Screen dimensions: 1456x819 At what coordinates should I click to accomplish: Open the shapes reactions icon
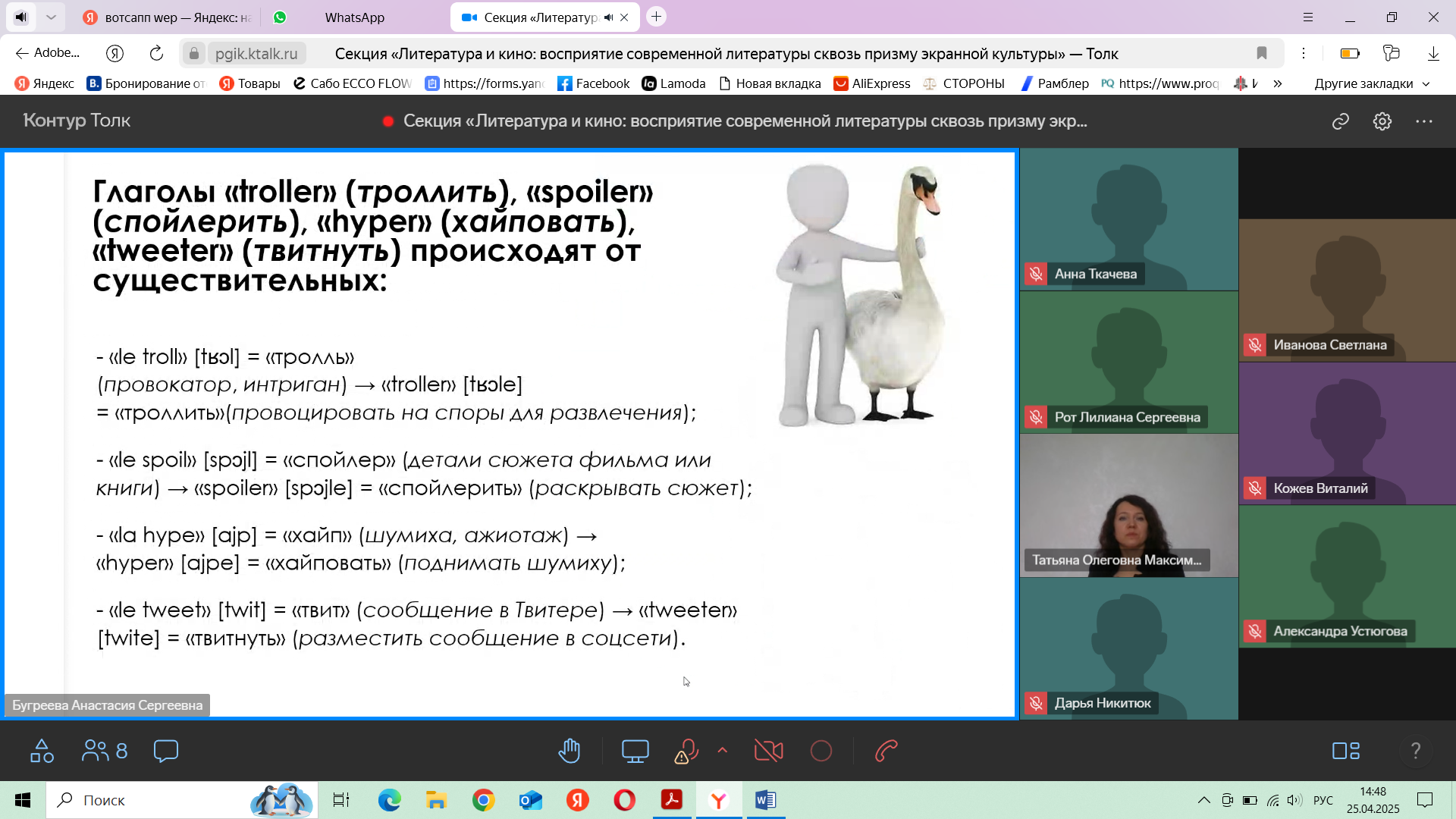click(42, 751)
